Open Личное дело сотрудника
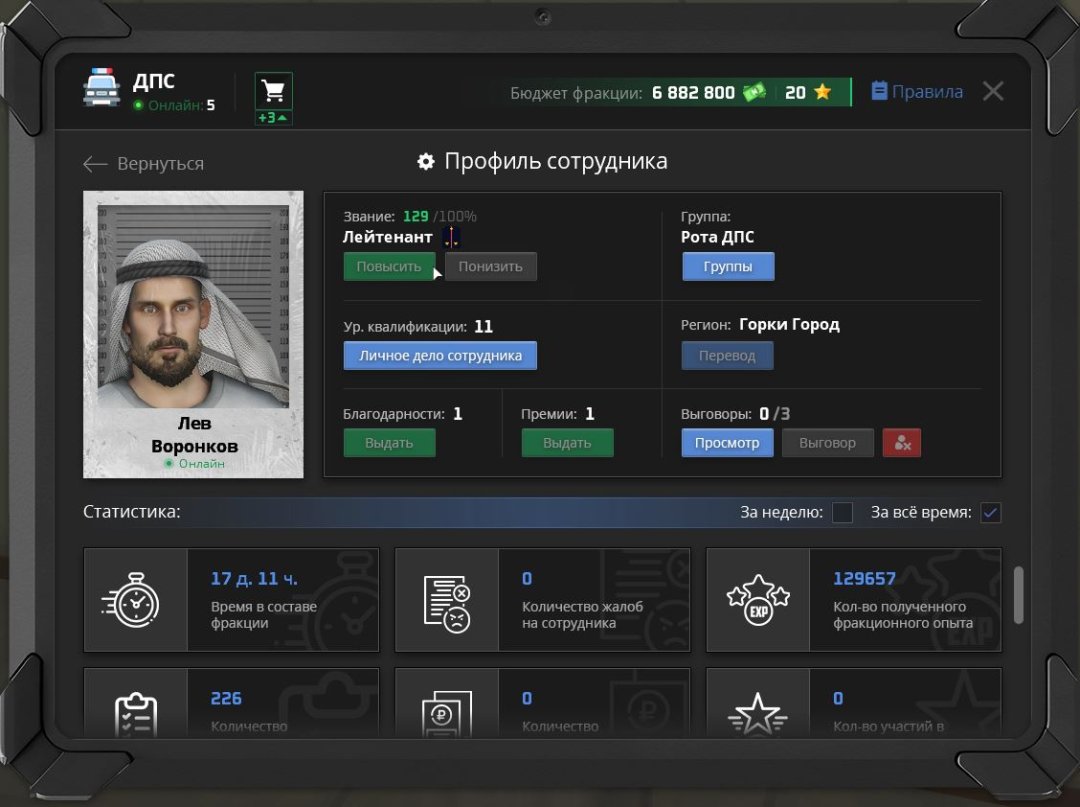The width and height of the screenshot is (1080, 807). (440, 356)
